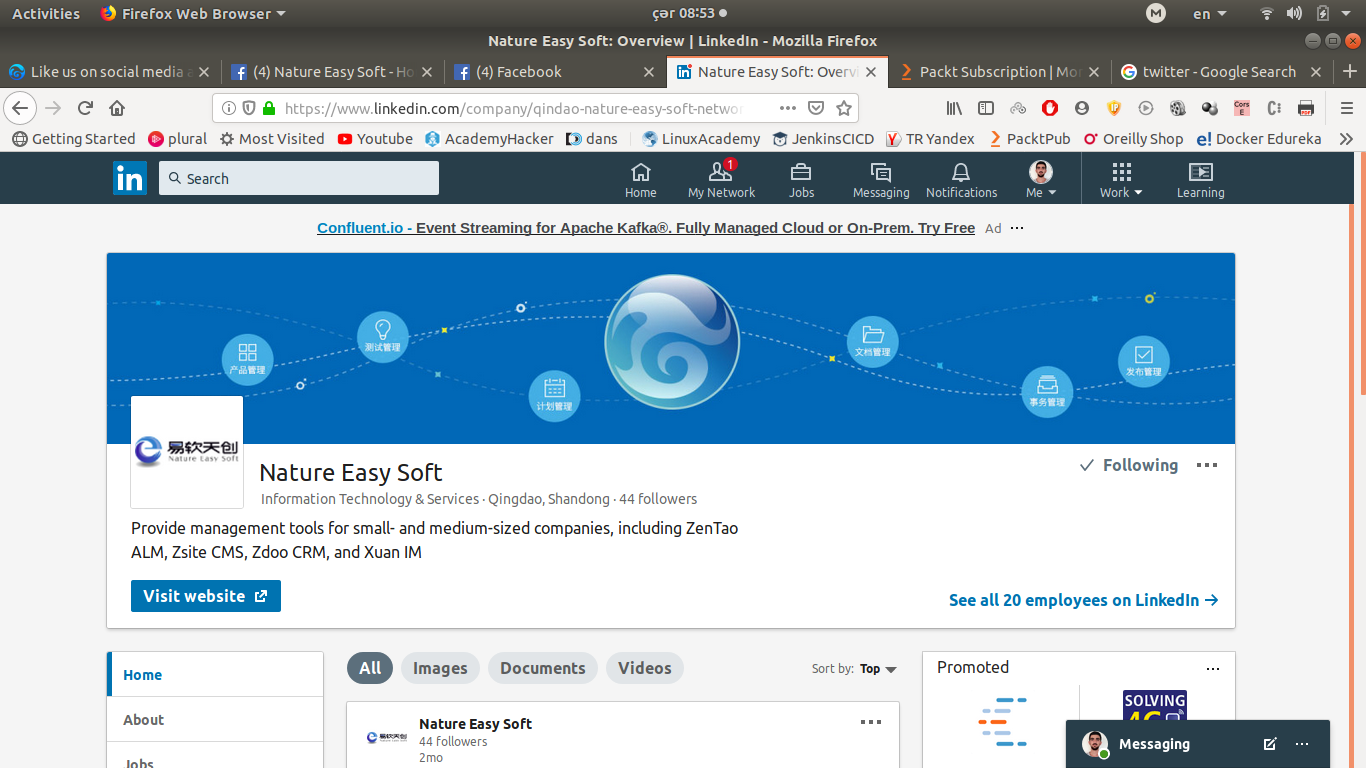Image resolution: width=1366 pixels, height=768 pixels.
Task: Open Learning in LinkedIn navbar
Action: 1200,180
